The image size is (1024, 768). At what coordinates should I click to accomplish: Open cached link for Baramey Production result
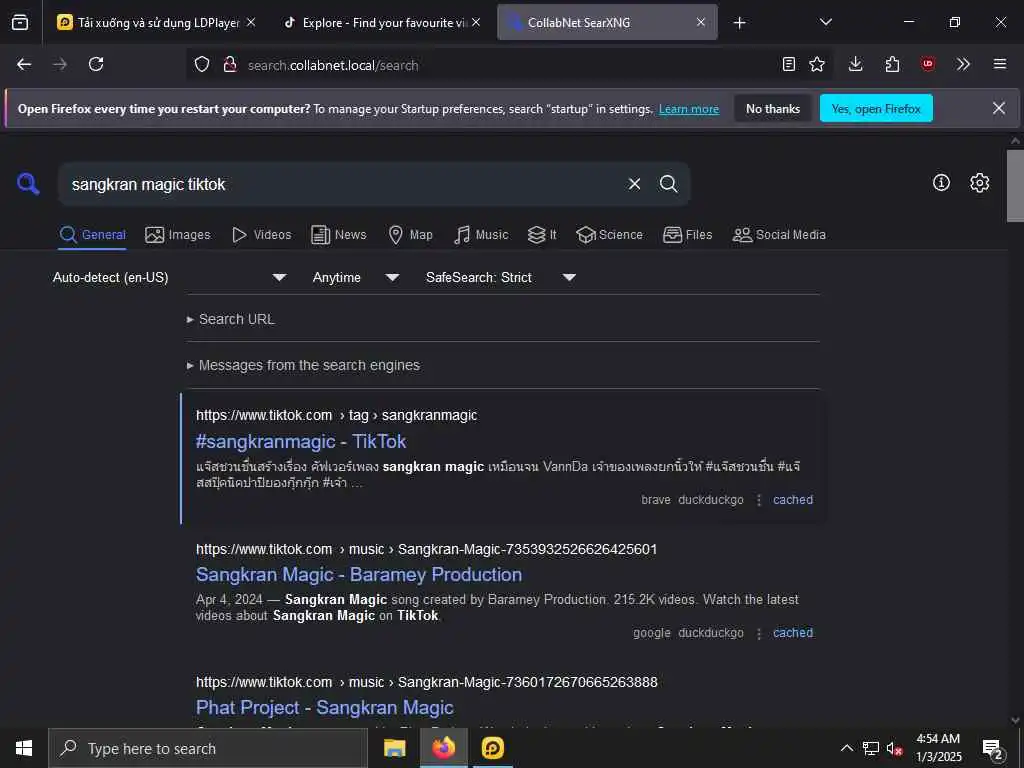point(793,633)
